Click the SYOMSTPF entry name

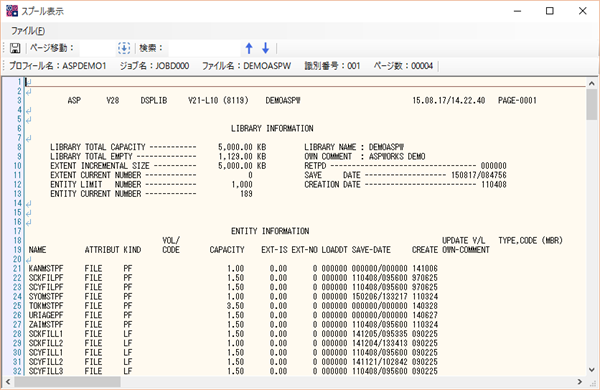click(x=46, y=296)
